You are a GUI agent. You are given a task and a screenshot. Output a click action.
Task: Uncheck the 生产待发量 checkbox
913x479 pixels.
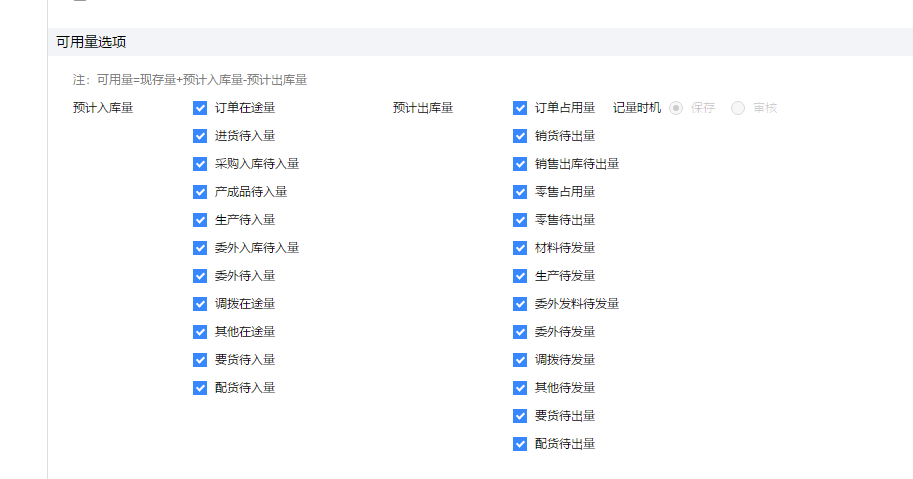pos(520,276)
